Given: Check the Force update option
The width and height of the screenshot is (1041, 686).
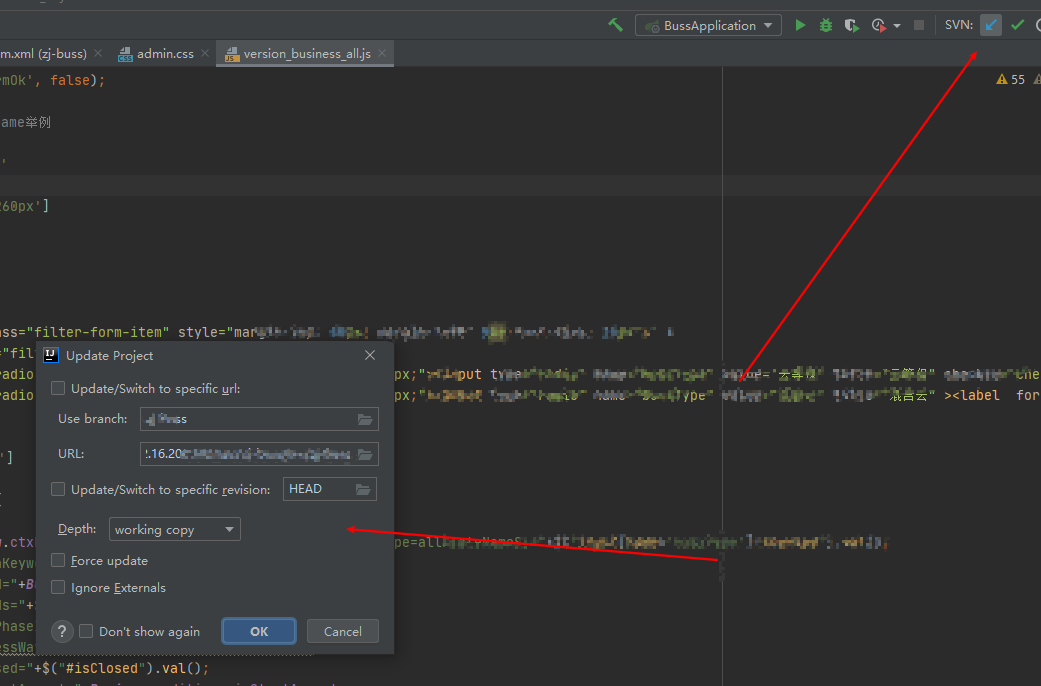Looking at the screenshot, I should point(57,560).
